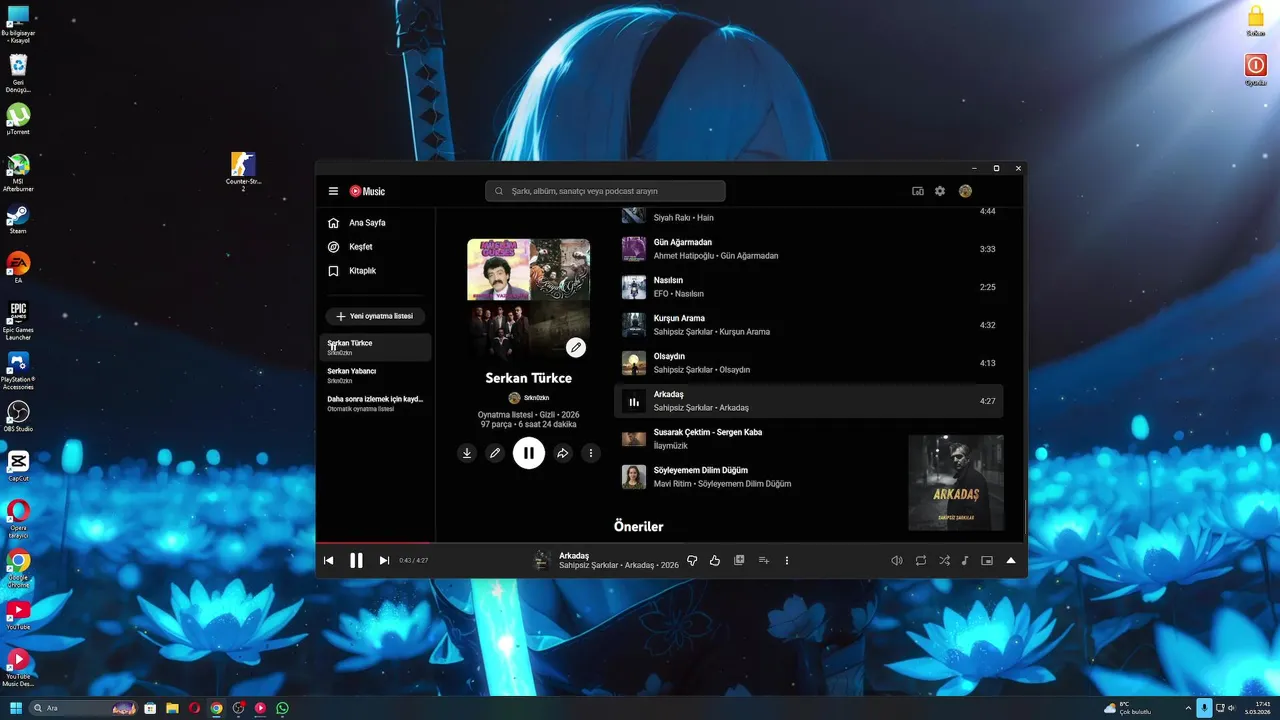Edit playlist using pencil button below title
This screenshot has width=1280, height=720.
click(x=494, y=453)
